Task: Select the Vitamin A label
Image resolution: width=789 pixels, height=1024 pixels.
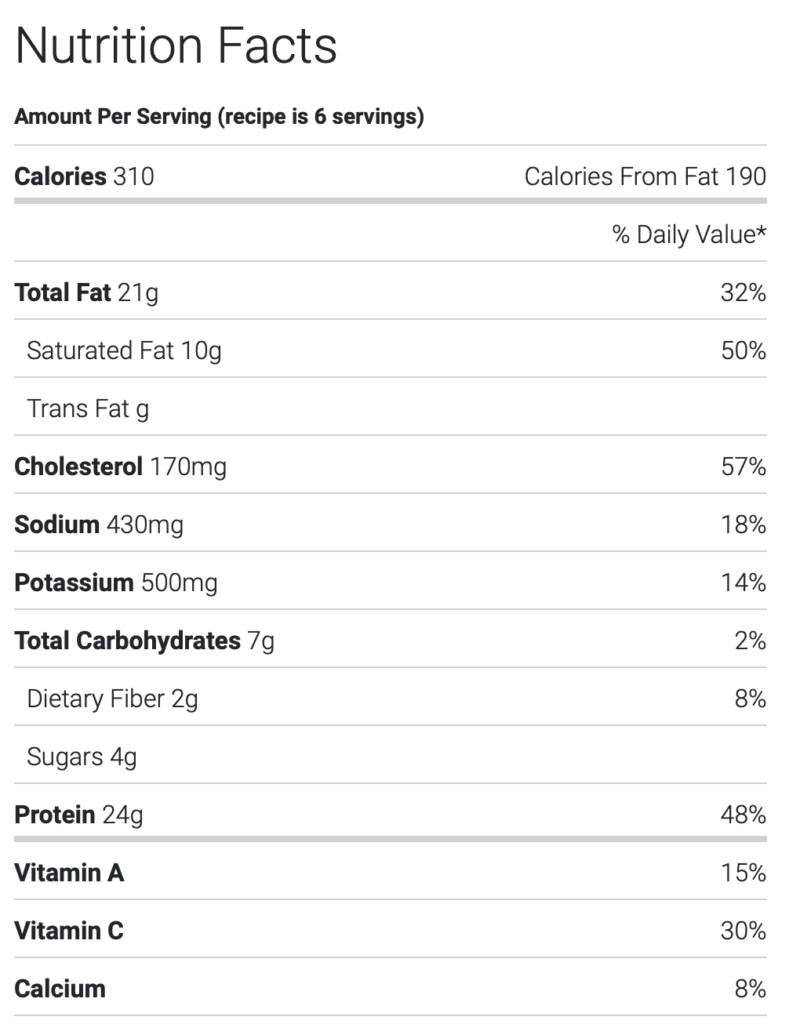Action: pyautogui.click(x=69, y=873)
